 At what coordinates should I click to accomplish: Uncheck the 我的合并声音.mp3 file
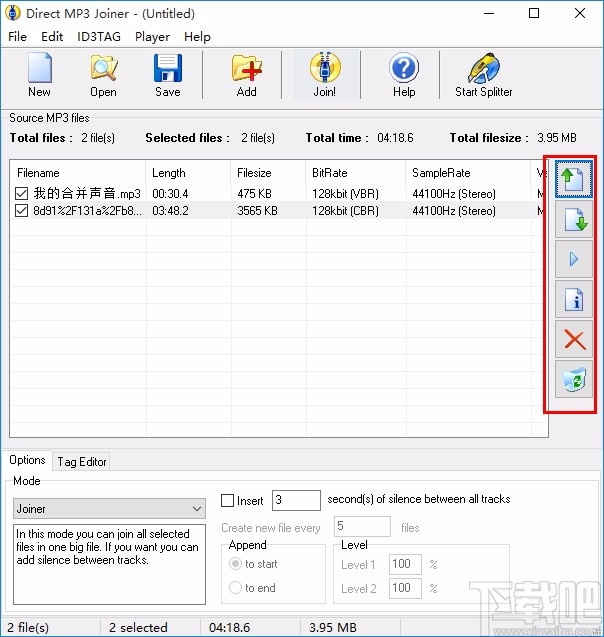click(x=22, y=193)
